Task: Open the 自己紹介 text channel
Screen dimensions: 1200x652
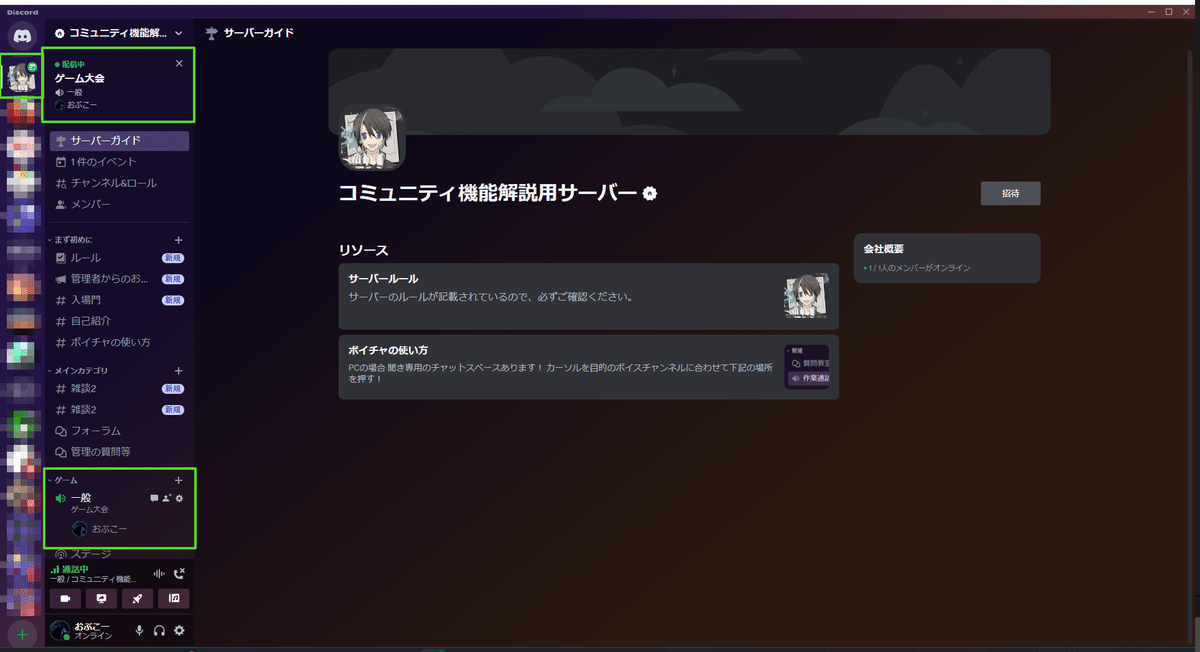Action: (119, 321)
